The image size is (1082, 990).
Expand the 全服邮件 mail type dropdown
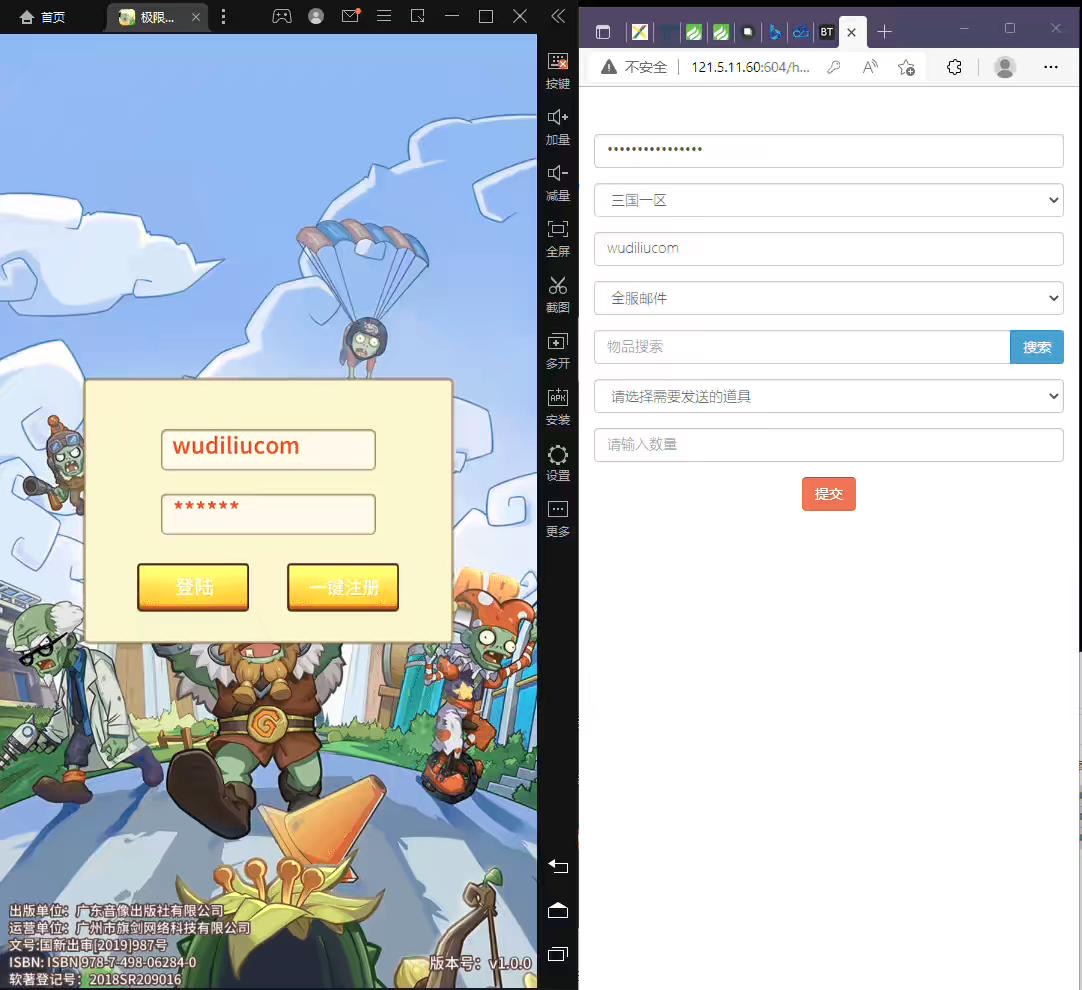pos(828,298)
